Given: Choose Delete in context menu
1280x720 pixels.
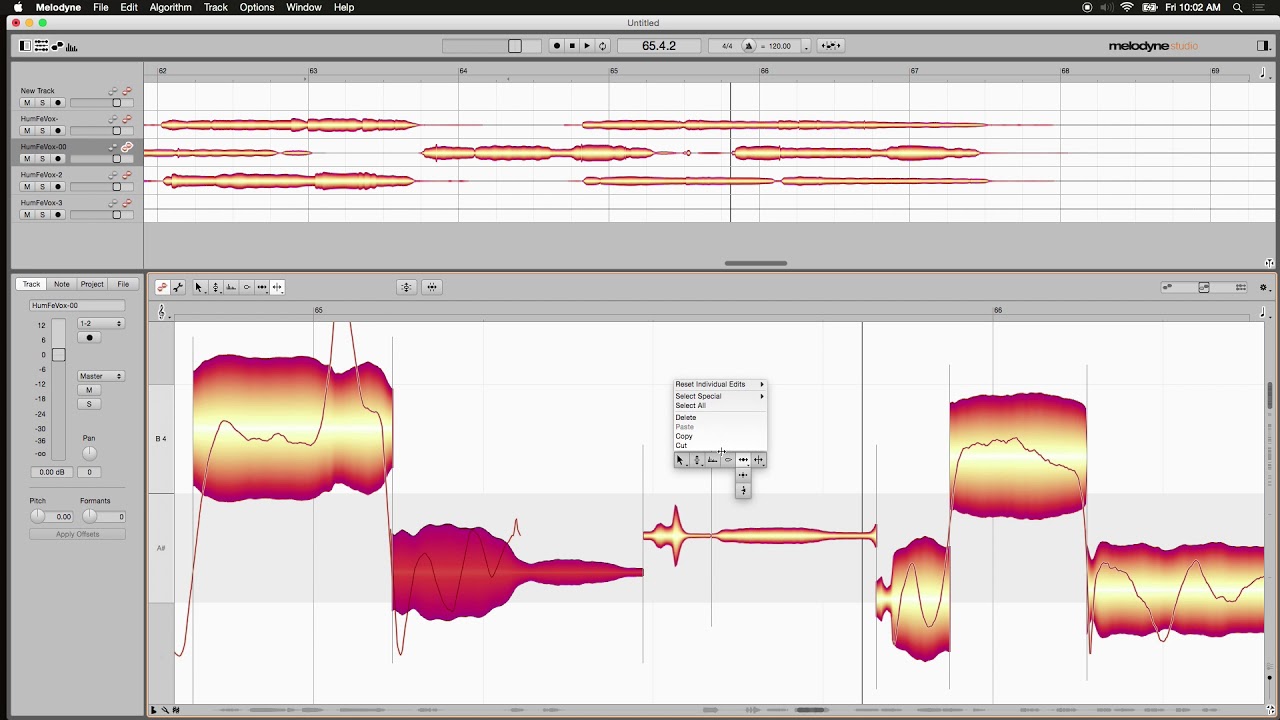Looking at the screenshot, I should [x=686, y=418].
